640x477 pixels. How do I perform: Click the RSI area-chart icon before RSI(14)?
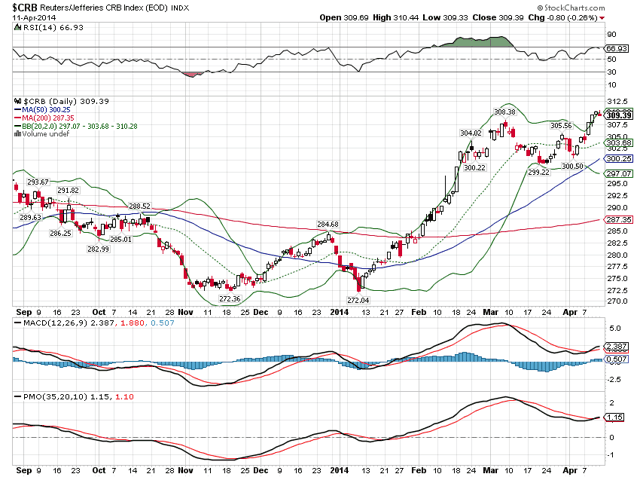coord(17,27)
